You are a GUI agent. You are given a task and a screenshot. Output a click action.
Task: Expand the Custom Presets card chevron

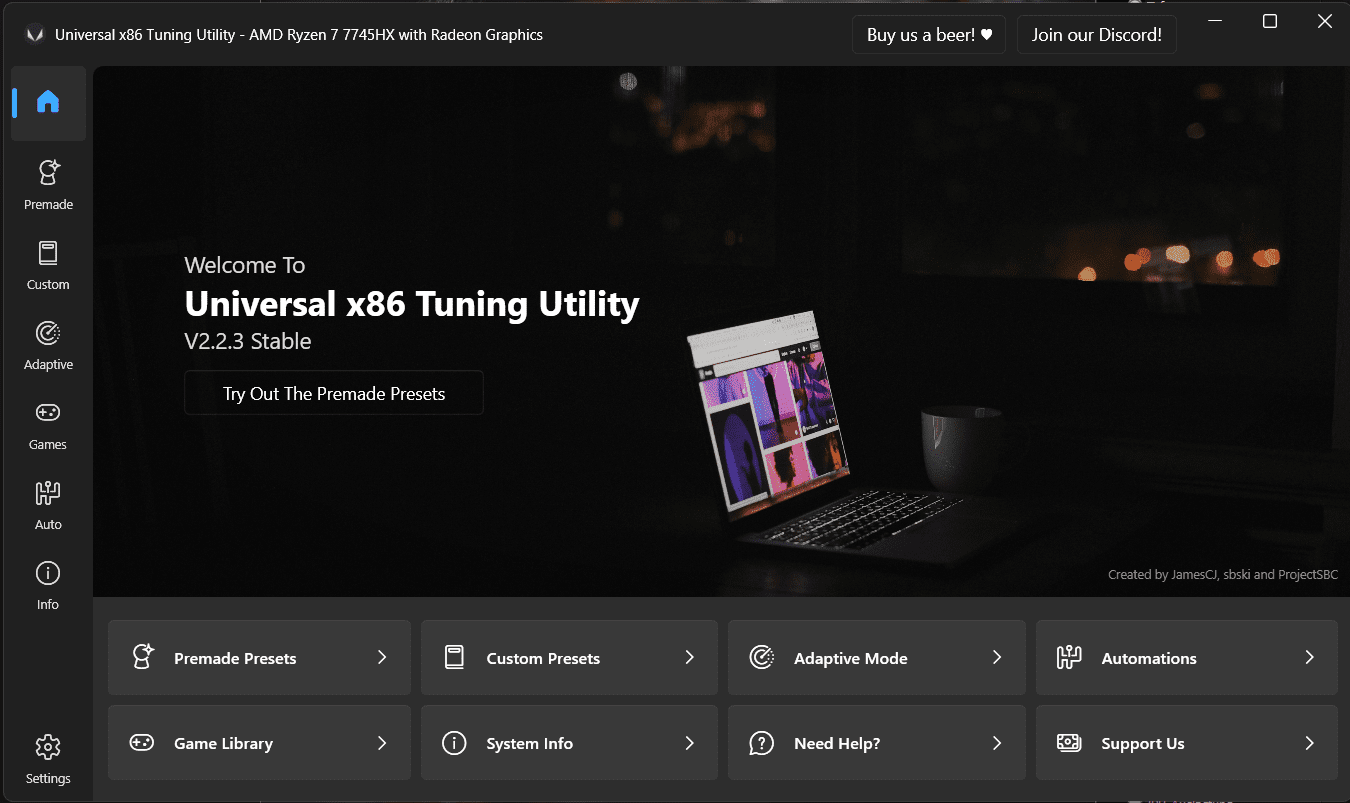[689, 657]
